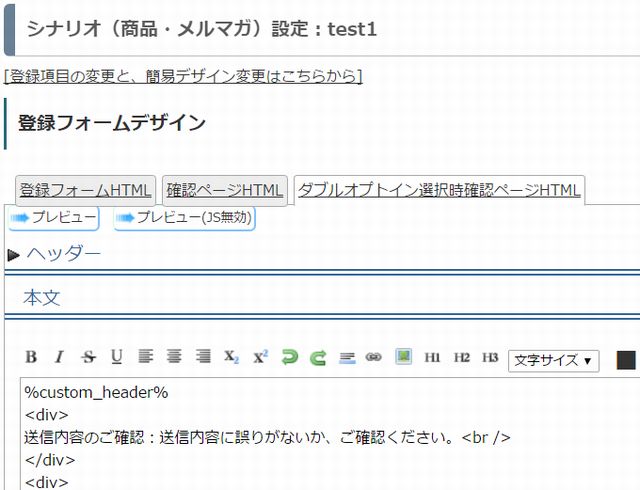Click the 登録フォームデザイン heading

(x=111, y=123)
